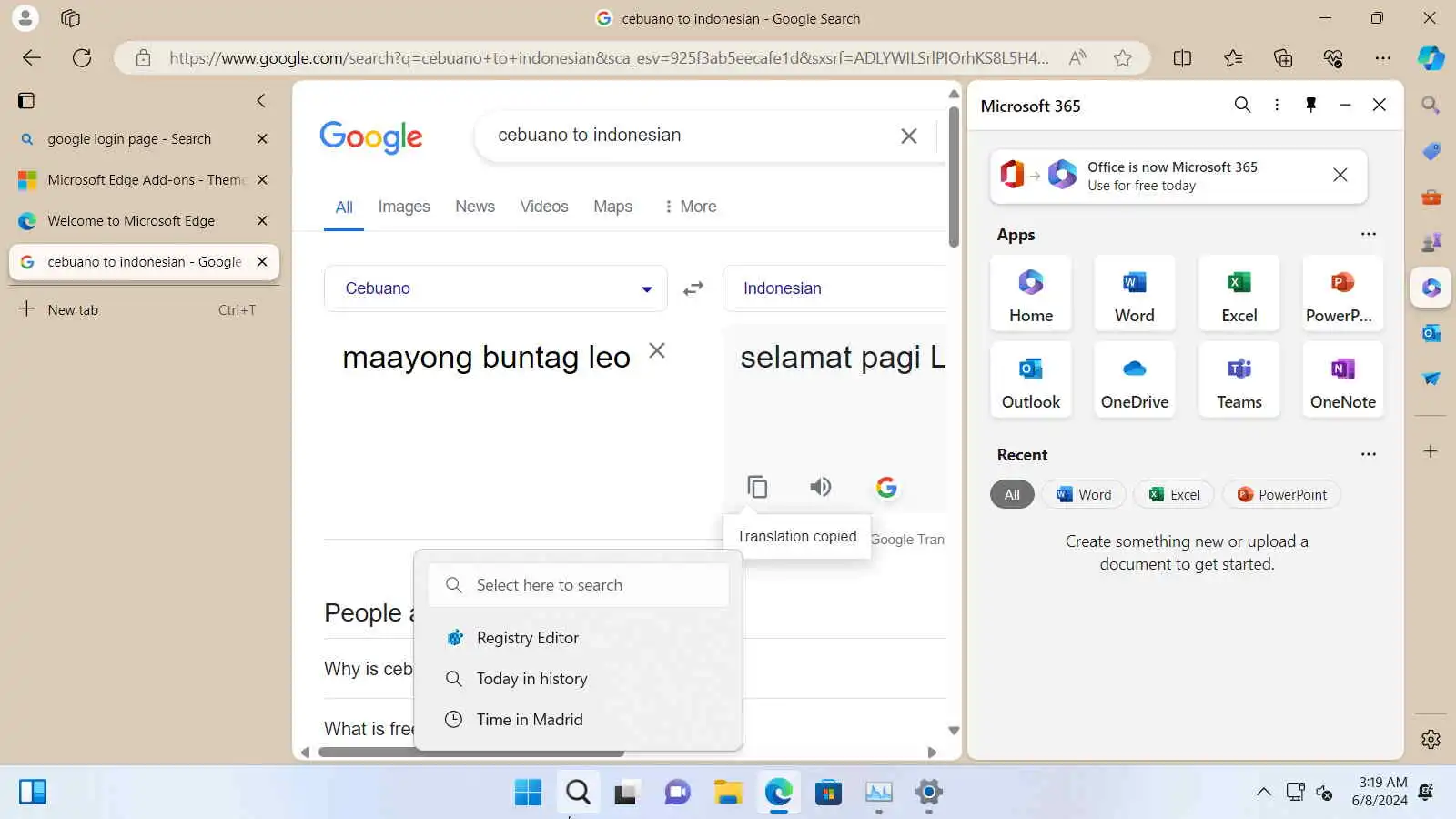Select Today in history suggestion
The image size is (1456, 819).
pyautogui.click(x=578, y=679)
